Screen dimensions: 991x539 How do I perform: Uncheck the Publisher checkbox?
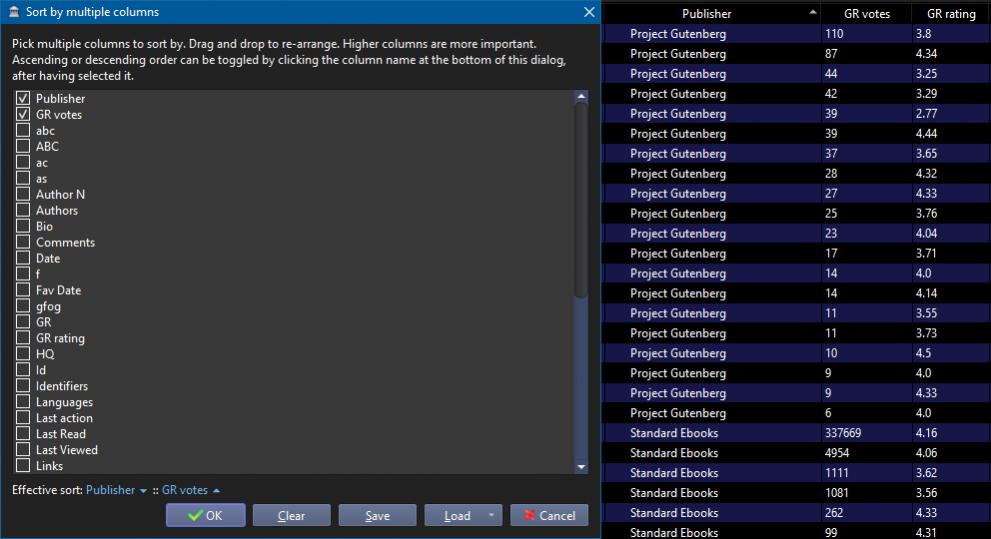pyautogui.click(x=23, y=98)
